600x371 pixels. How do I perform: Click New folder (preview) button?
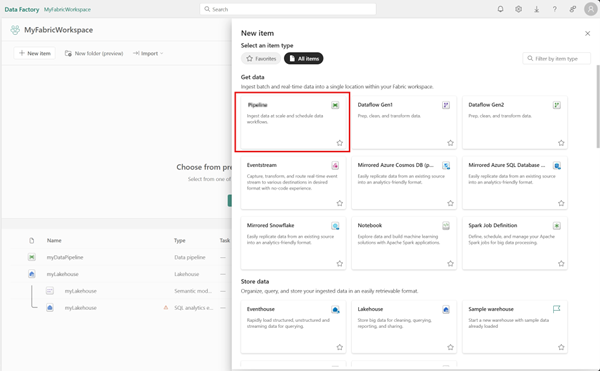94,53
